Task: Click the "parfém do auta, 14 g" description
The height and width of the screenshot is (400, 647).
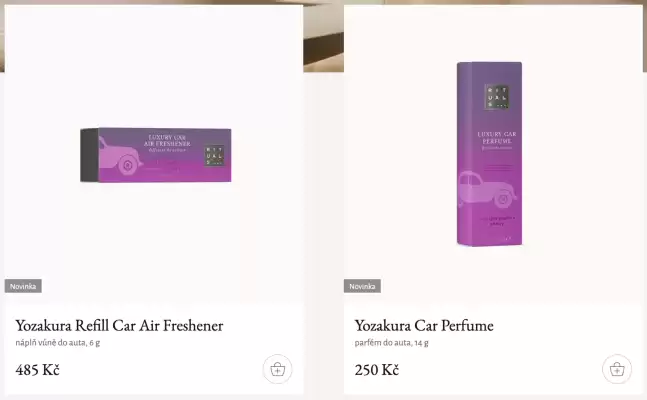Action: (x=392, y=343)
